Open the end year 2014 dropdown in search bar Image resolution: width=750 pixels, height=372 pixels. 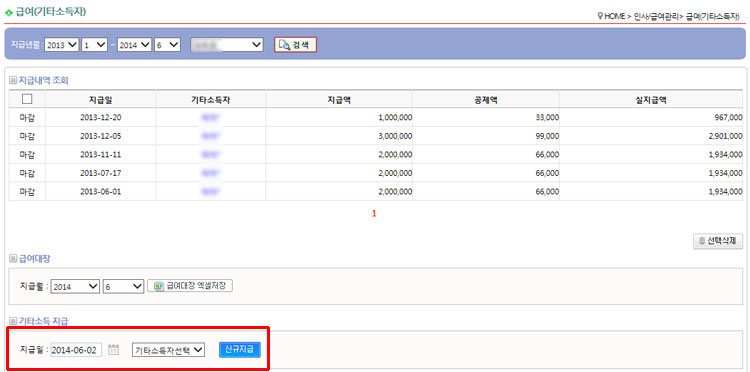coord(135,45)
